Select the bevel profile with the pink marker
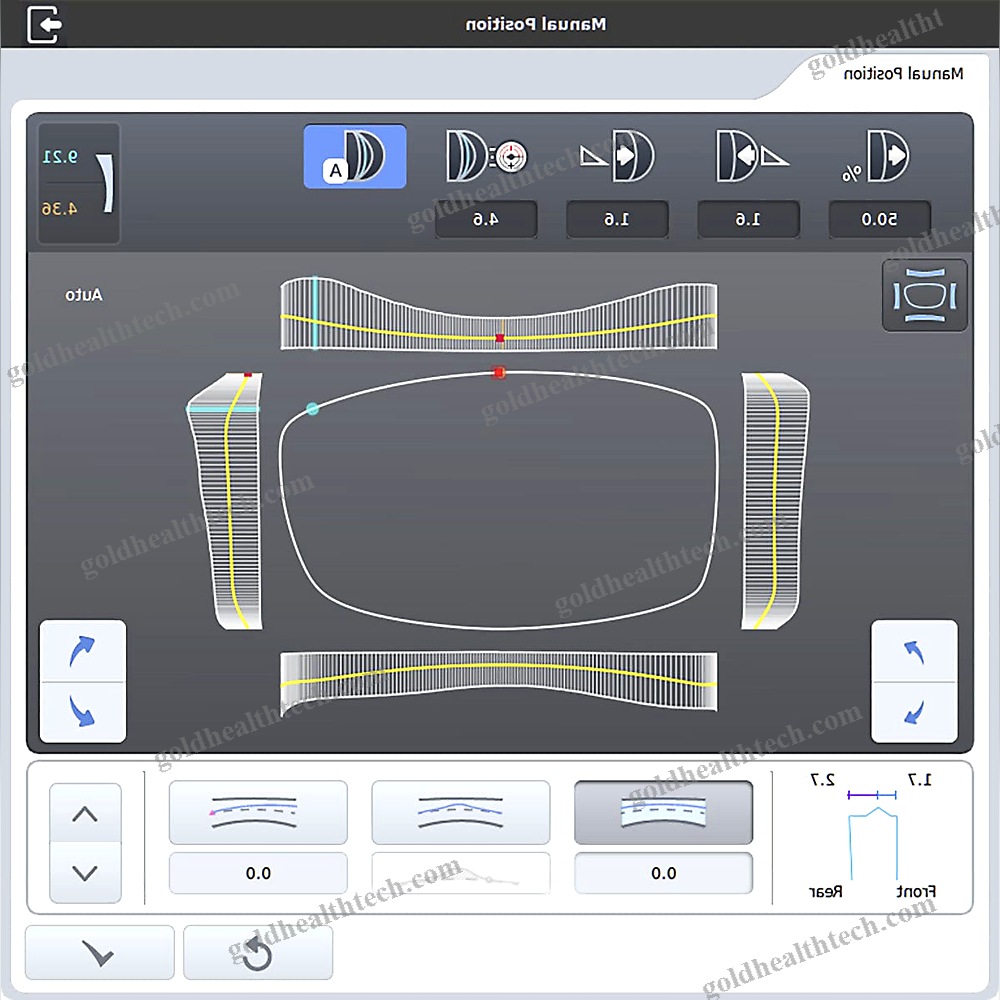1000x1000 pixels. point(258,812)
